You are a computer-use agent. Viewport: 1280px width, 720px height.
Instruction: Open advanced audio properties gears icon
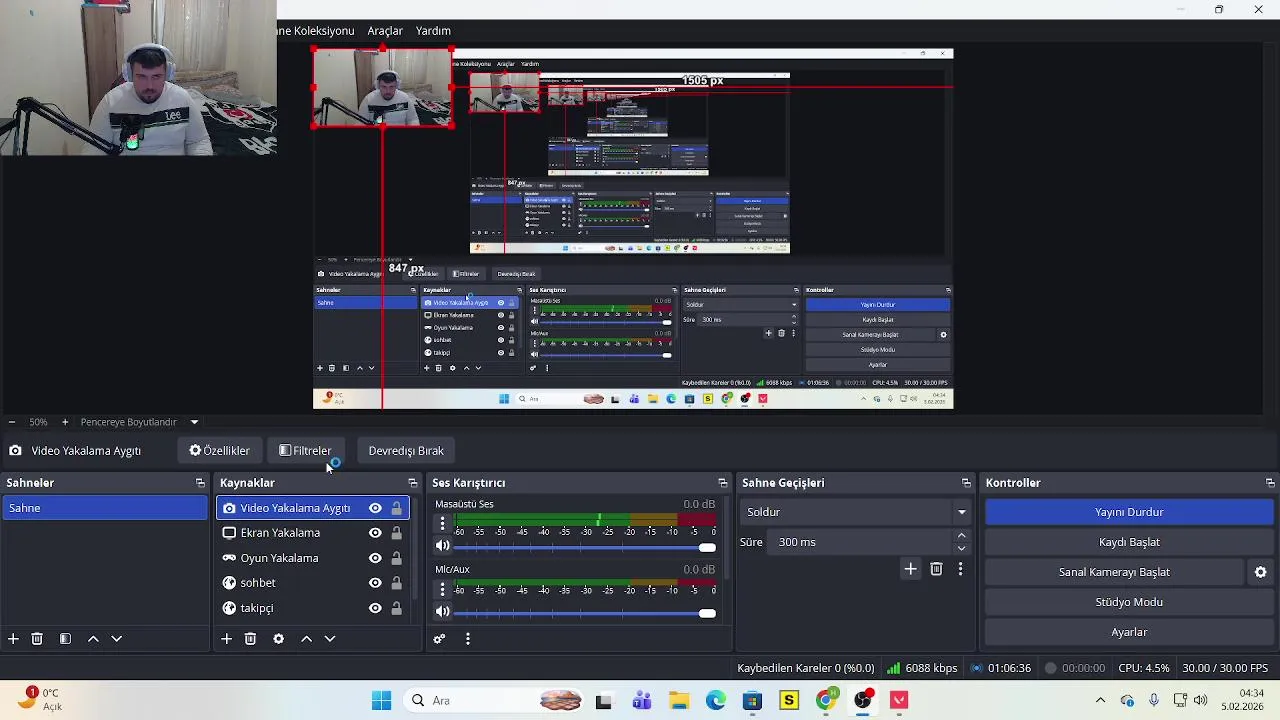pyautogui.click(x=439, y=639)
